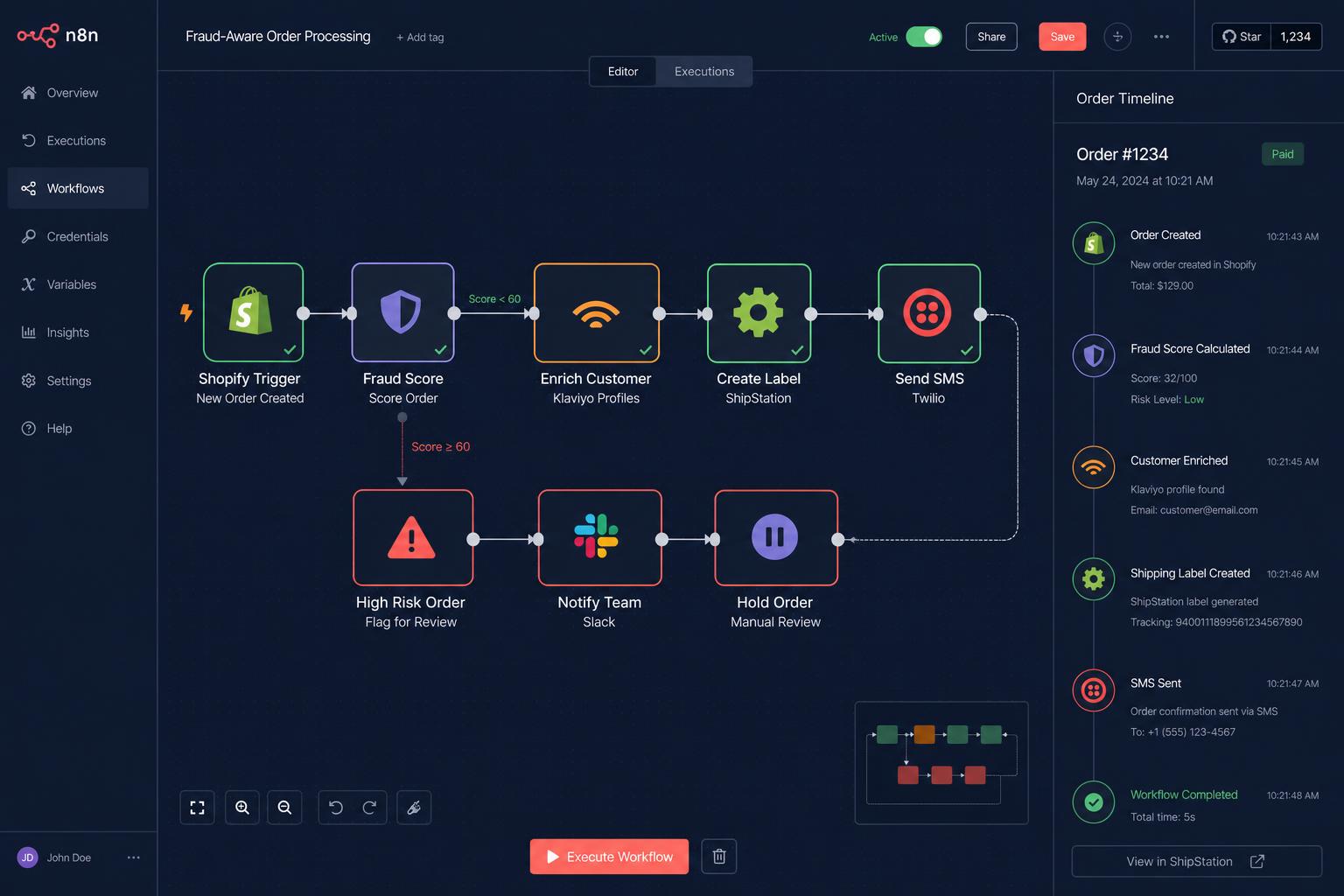Click the Share button

[991, 37]
